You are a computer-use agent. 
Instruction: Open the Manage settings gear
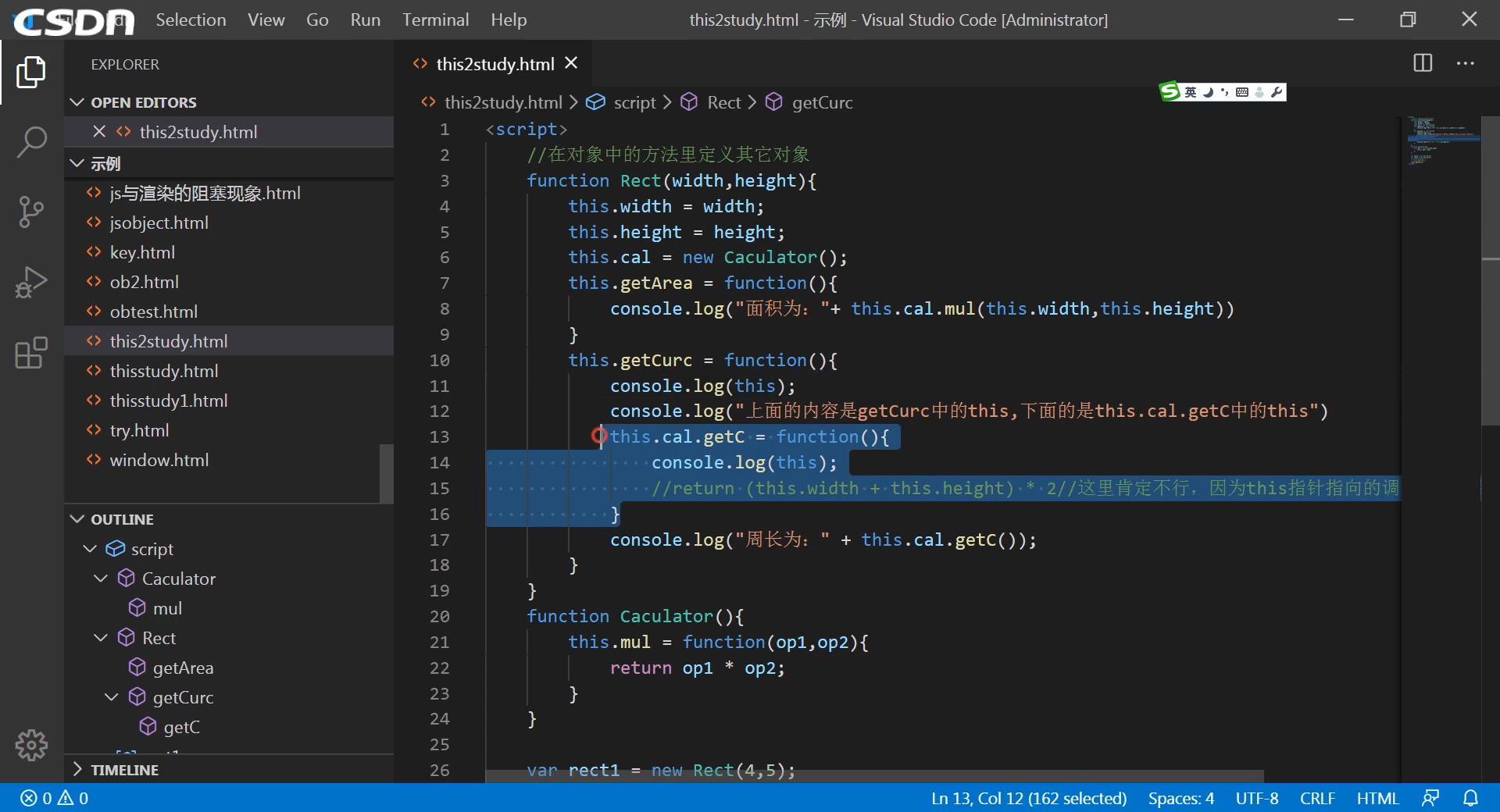(x=31, y=746)
